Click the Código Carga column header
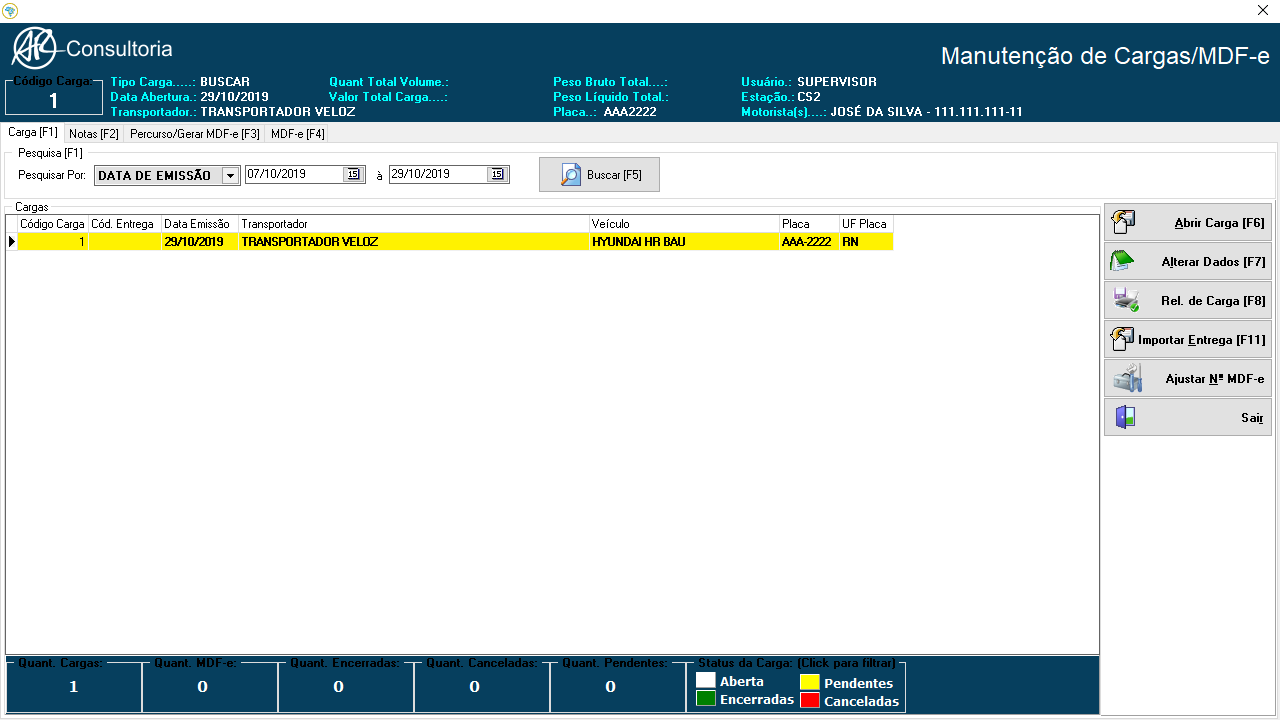This screenshot has height=720, width=1280. click(53, 224)
